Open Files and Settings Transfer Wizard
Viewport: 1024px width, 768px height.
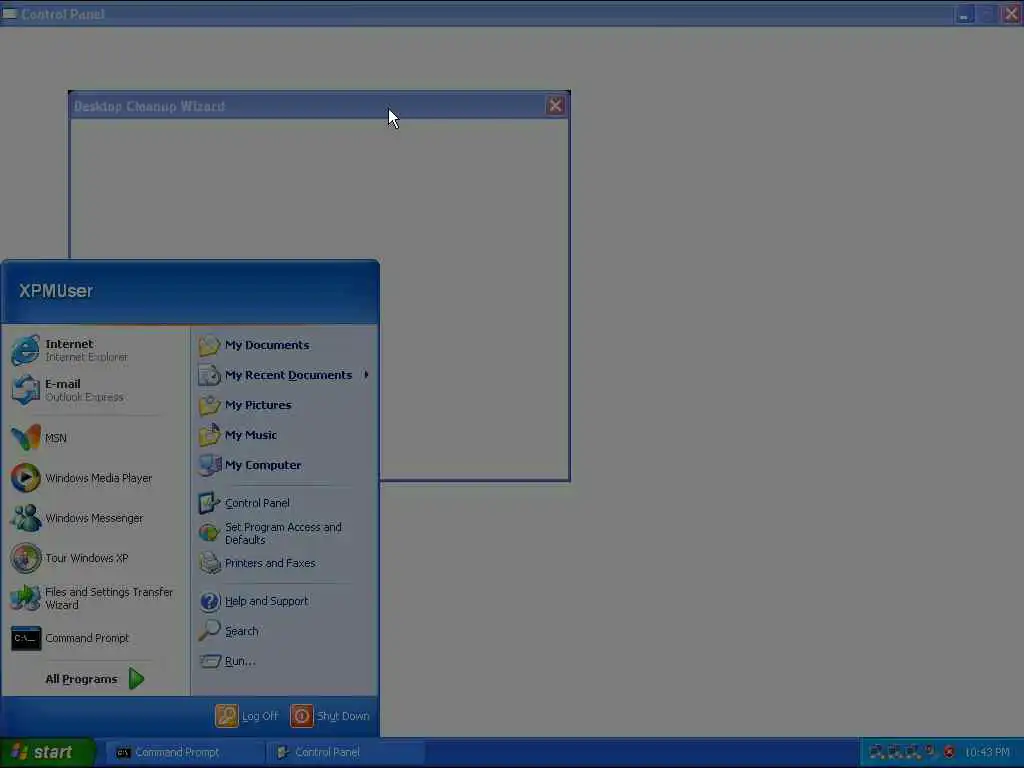95,598
